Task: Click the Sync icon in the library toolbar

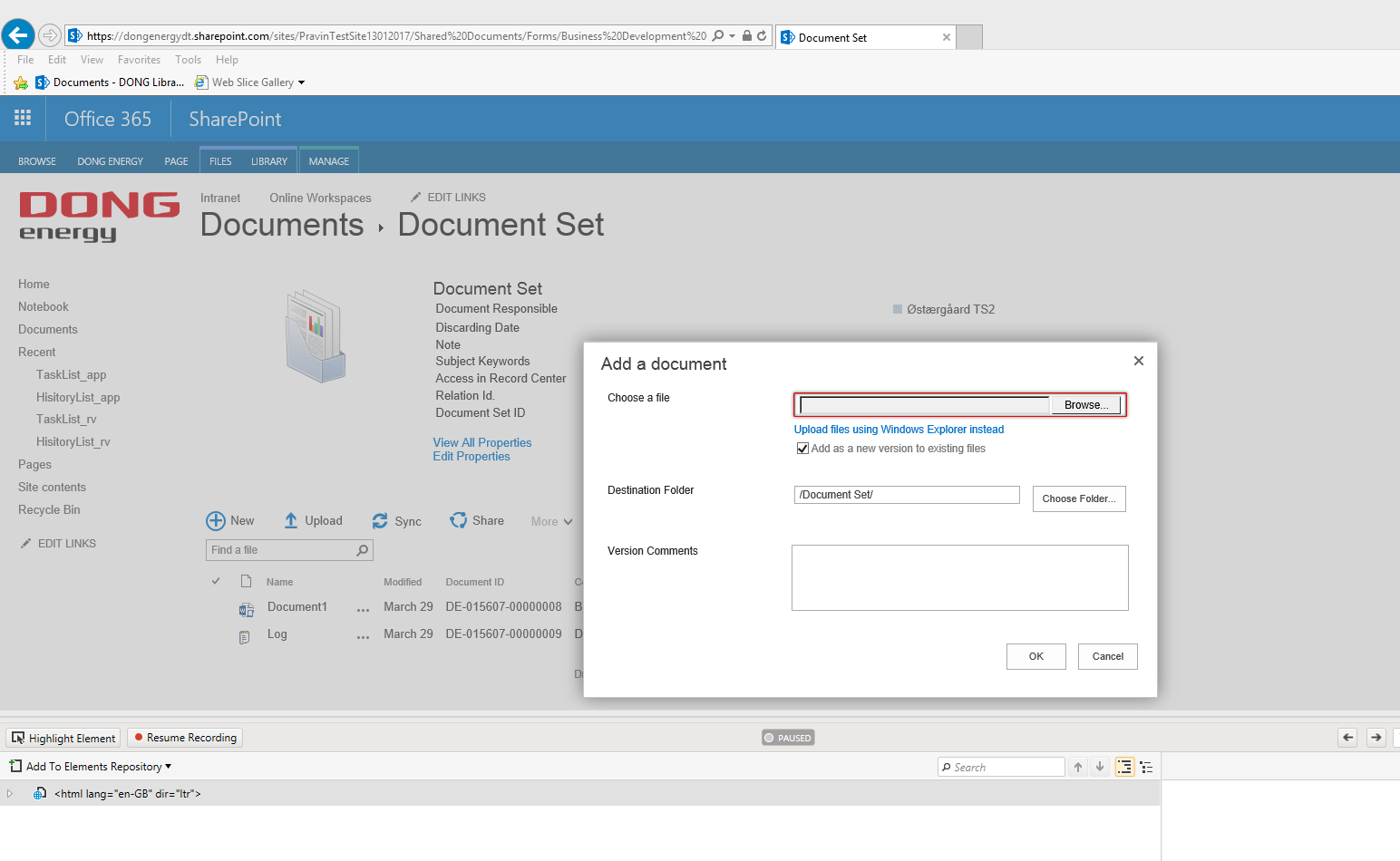Action: click(380, 521)
